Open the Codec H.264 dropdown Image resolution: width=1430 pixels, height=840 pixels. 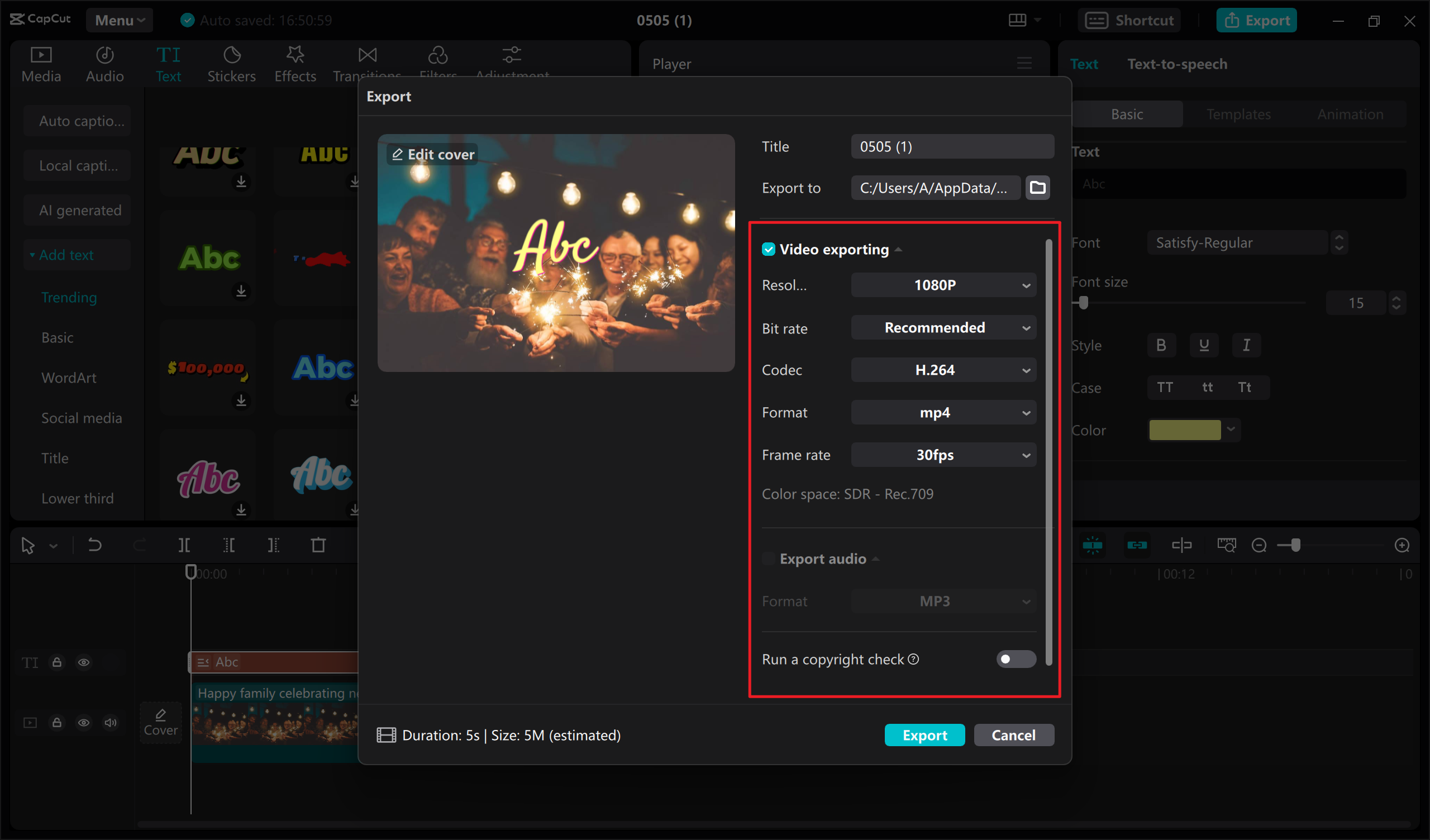pyautogui.click(x=943, y=370)
